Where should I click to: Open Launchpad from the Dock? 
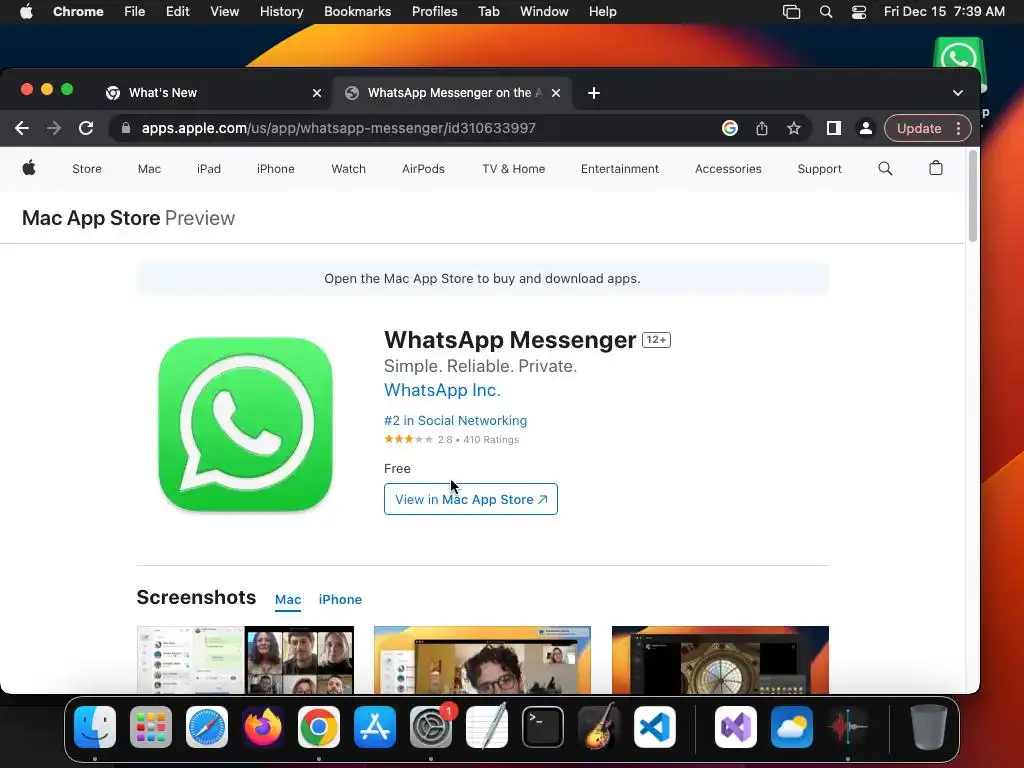151,727
